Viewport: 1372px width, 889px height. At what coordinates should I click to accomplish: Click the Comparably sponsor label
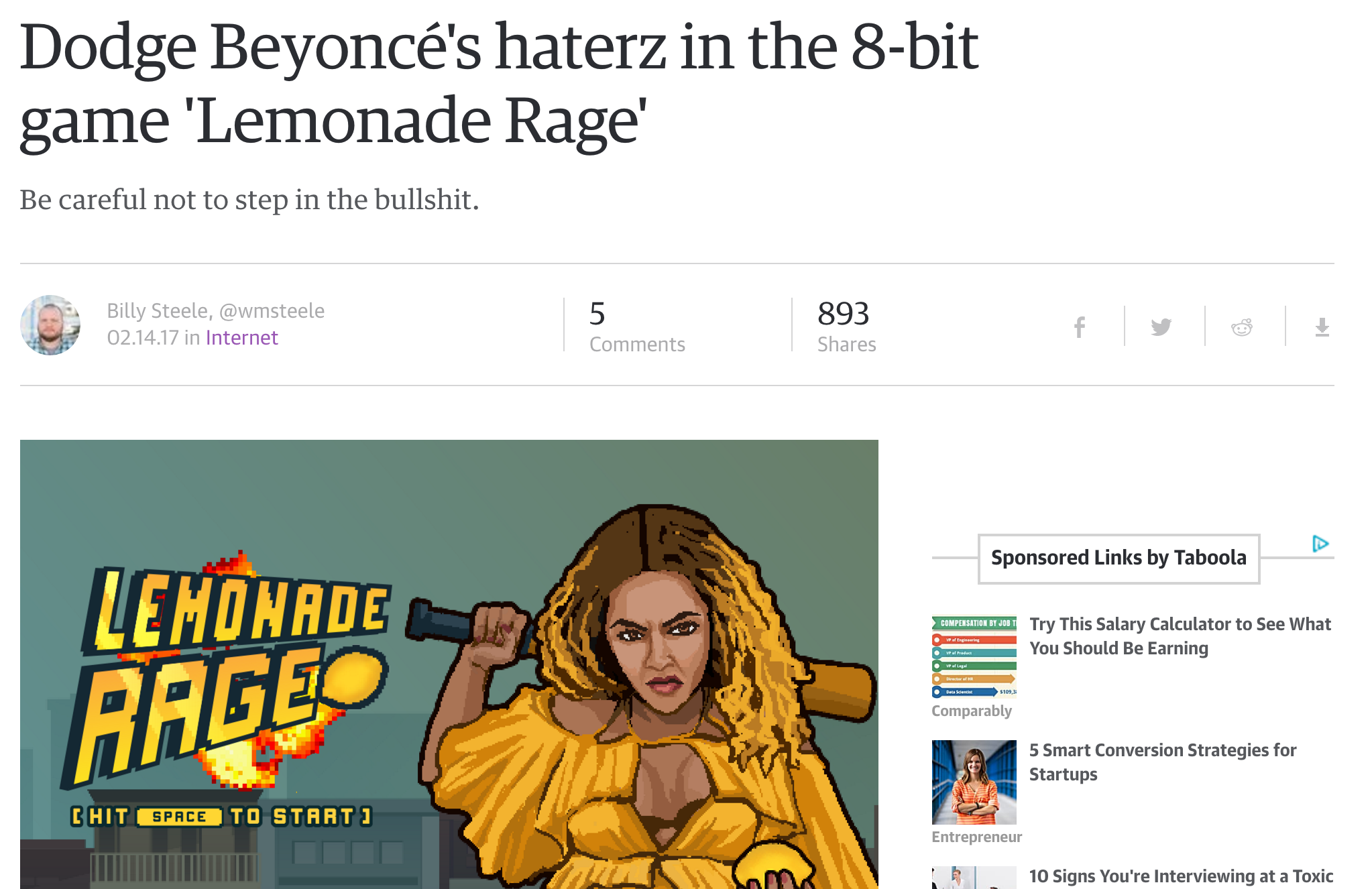pyautogui.click(x=972, y=711)
